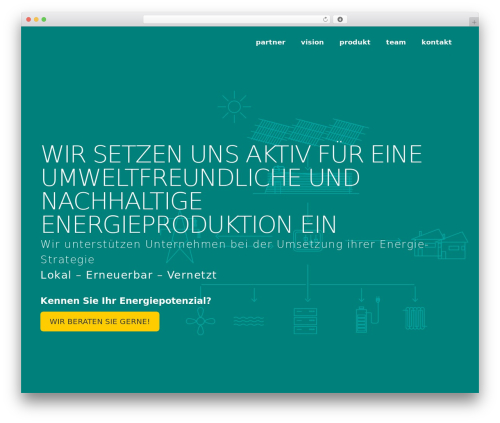Screen dimensions: 500x423
Task: Reload the page with the refresh icon
Action: (x=325, y=19)
